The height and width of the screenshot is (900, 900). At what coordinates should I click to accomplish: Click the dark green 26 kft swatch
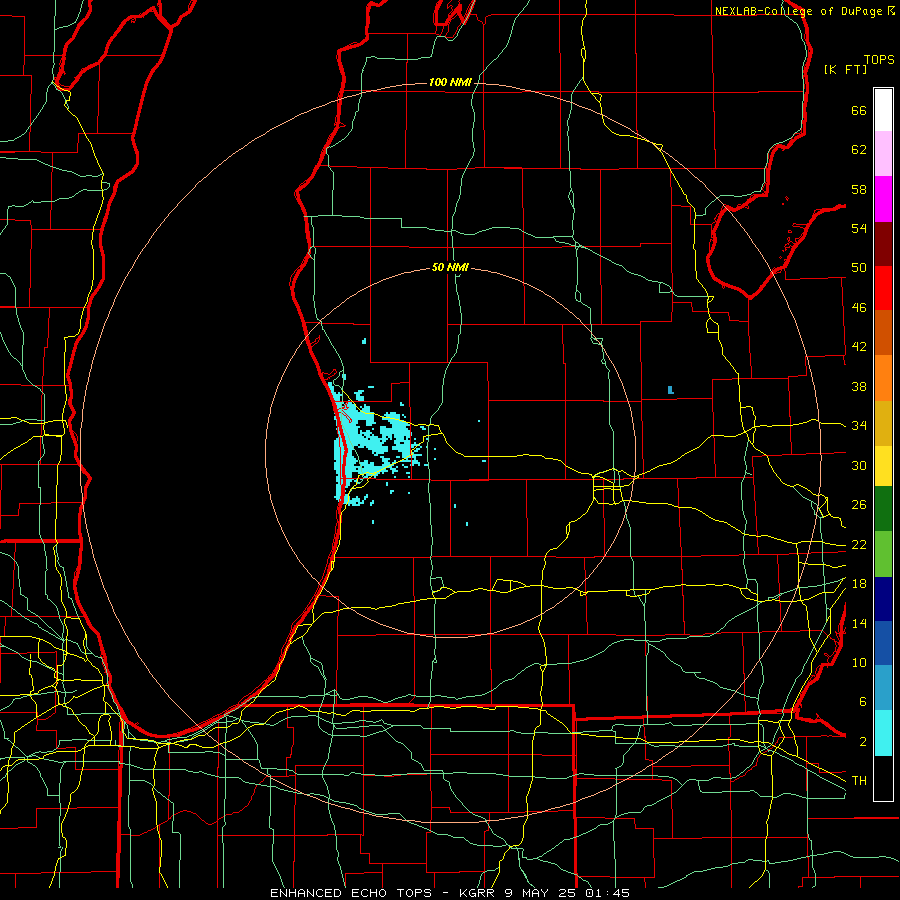883,509
